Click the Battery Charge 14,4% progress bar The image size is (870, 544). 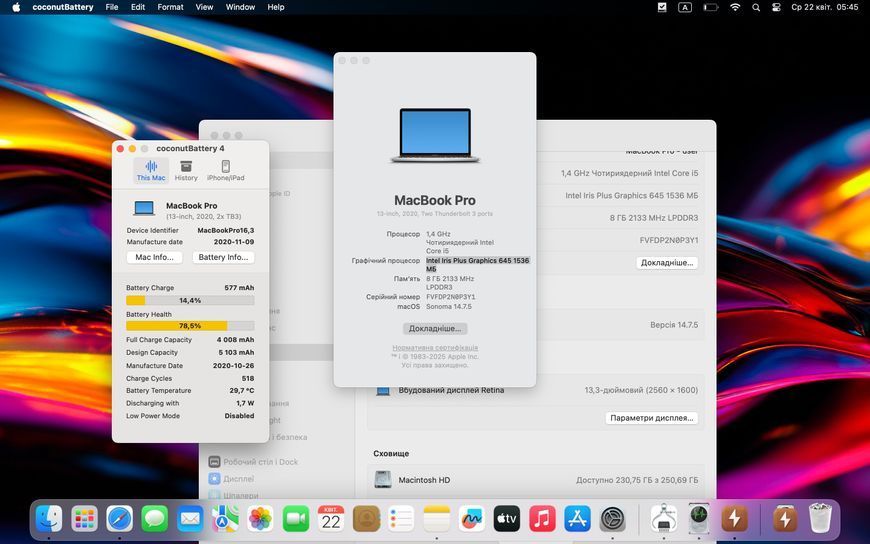(190, 300)
